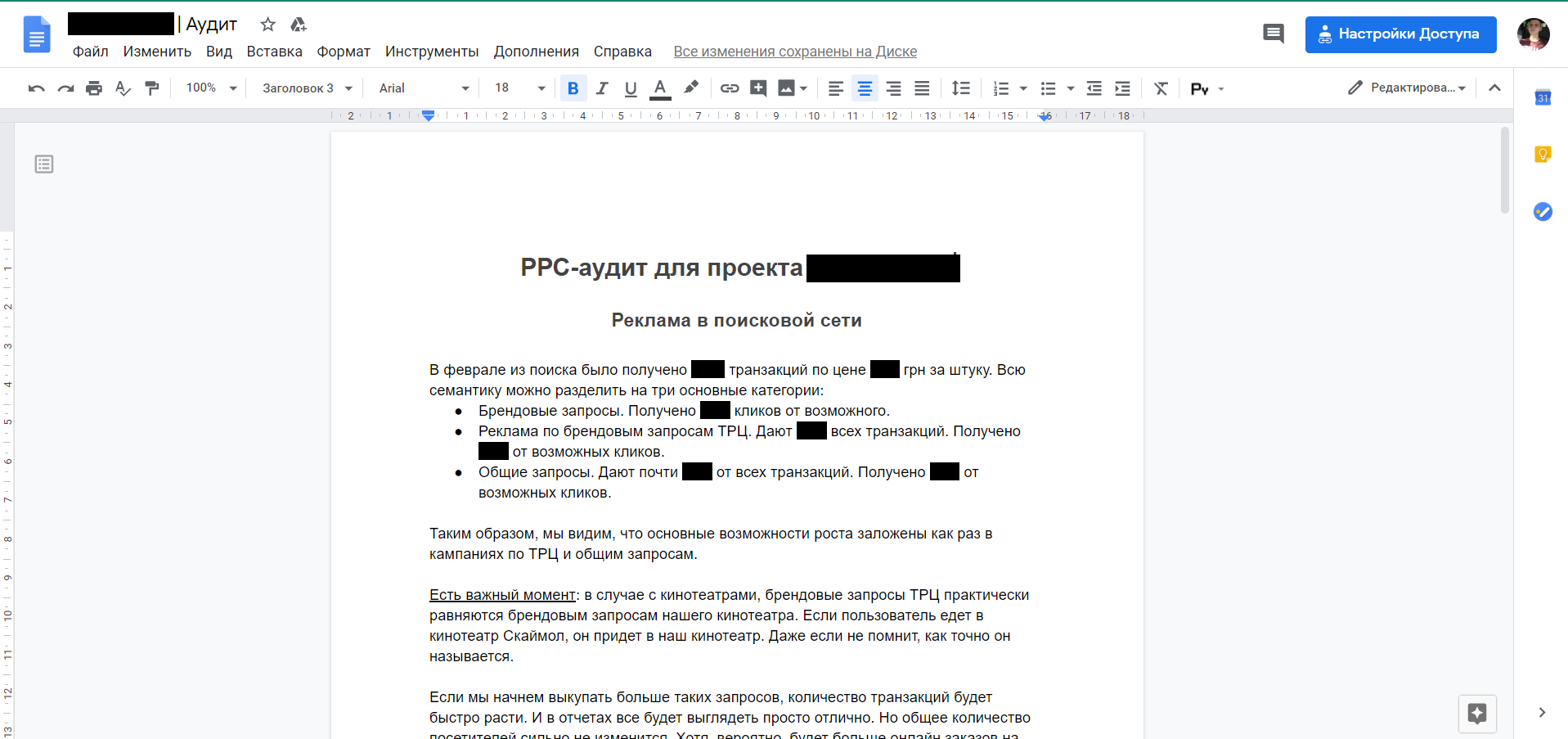Increase indent of paragraph
Image resolution: width=1568 pixels, height=739 pixels.
pyautogui.click(x=1122, y=88)
